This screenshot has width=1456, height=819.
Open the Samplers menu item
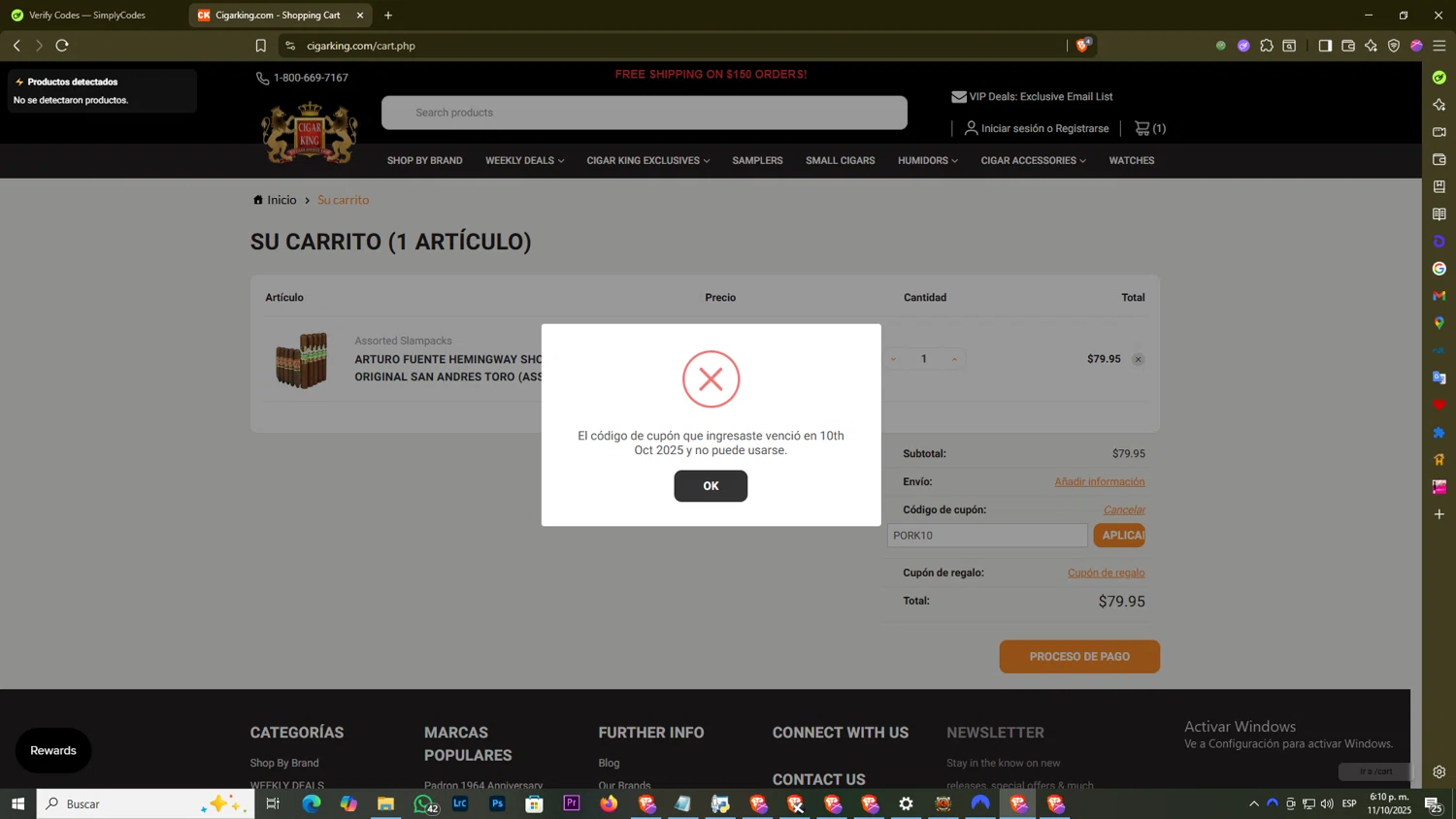click(x=757, y=161)
